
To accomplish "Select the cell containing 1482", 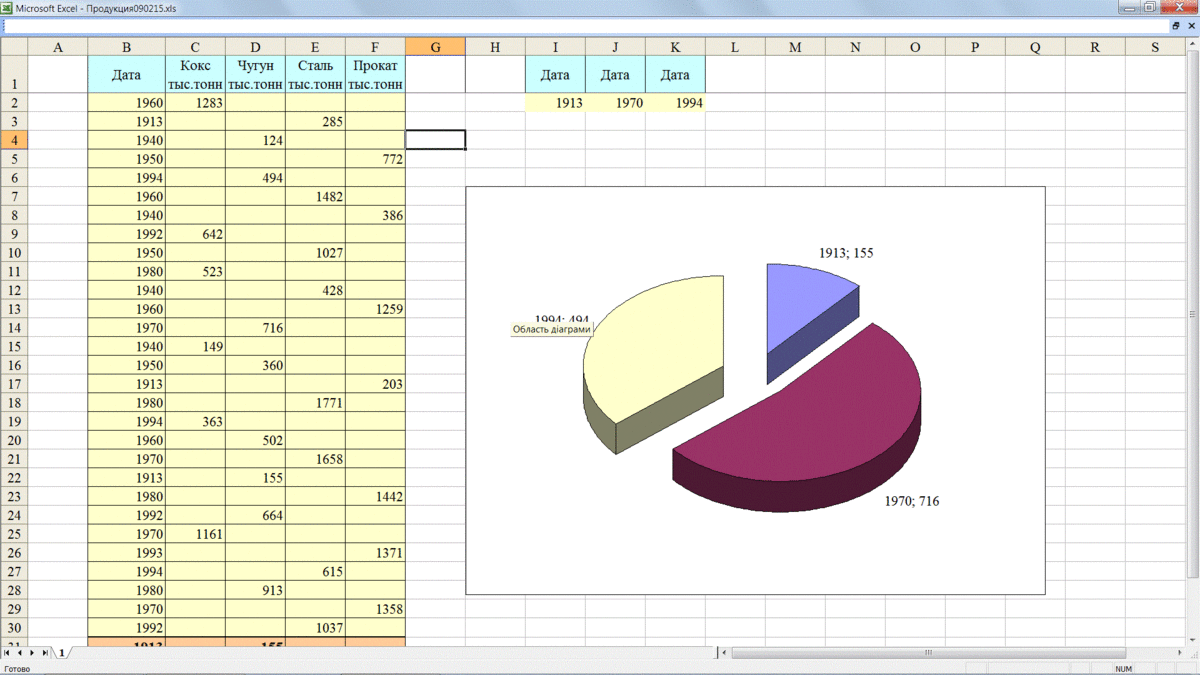I will coord(315,197).
